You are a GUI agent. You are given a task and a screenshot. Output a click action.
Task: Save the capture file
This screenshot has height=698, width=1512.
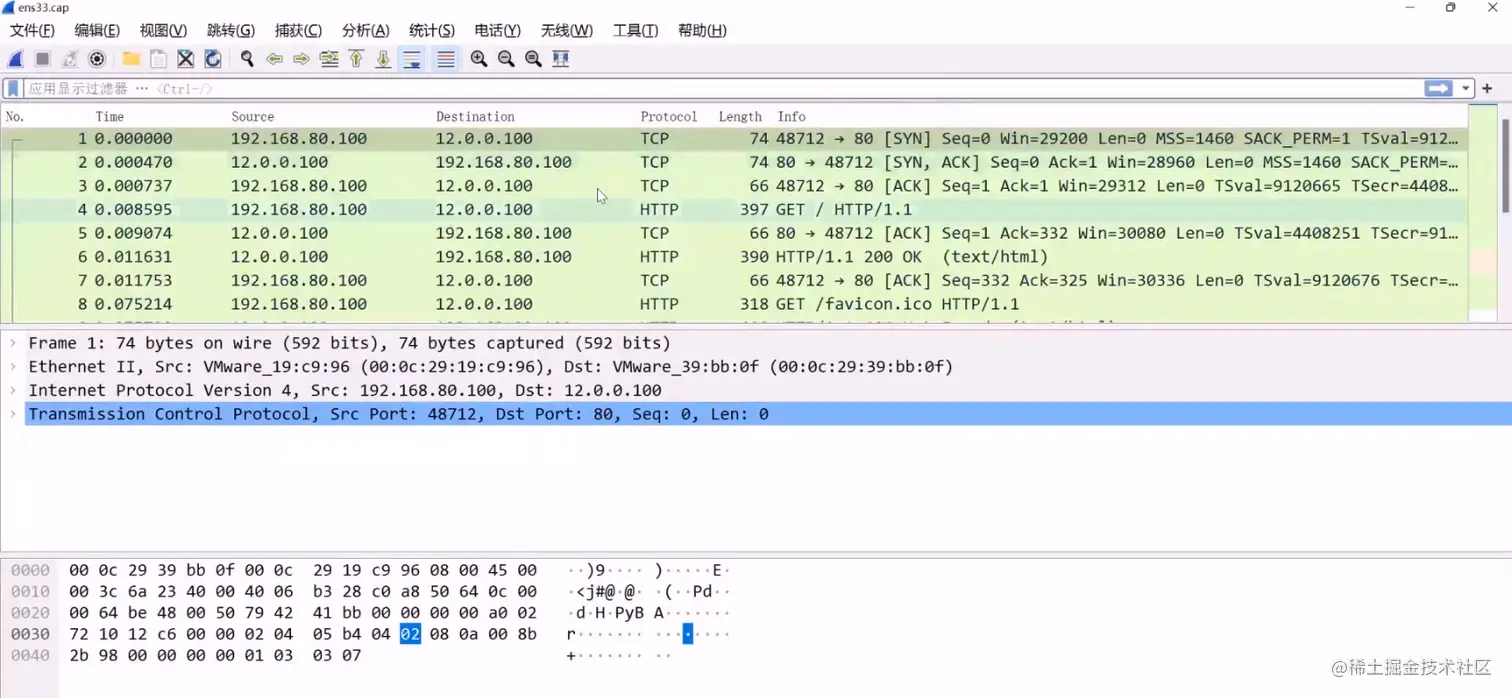click(158, 60)
